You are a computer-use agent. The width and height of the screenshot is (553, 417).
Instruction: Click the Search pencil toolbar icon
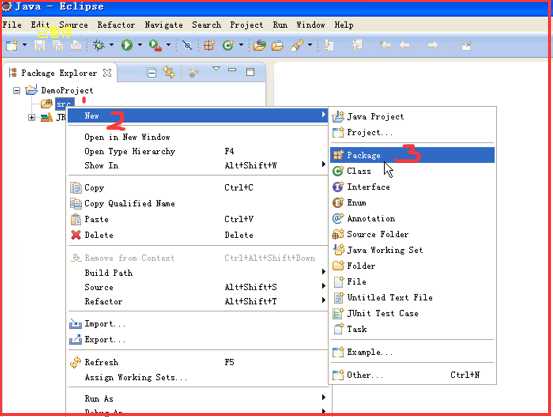tap(297, 45)
